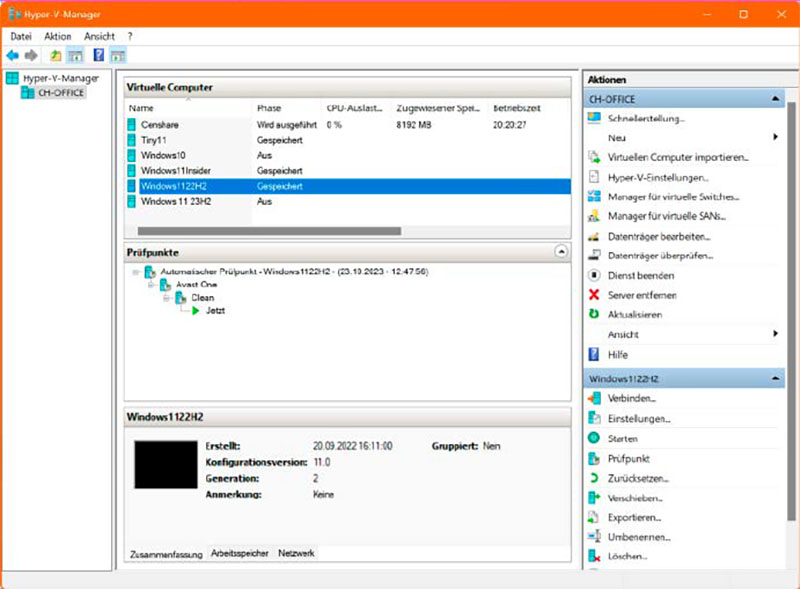Sort by the Phase column header

(x=287, y=108)
